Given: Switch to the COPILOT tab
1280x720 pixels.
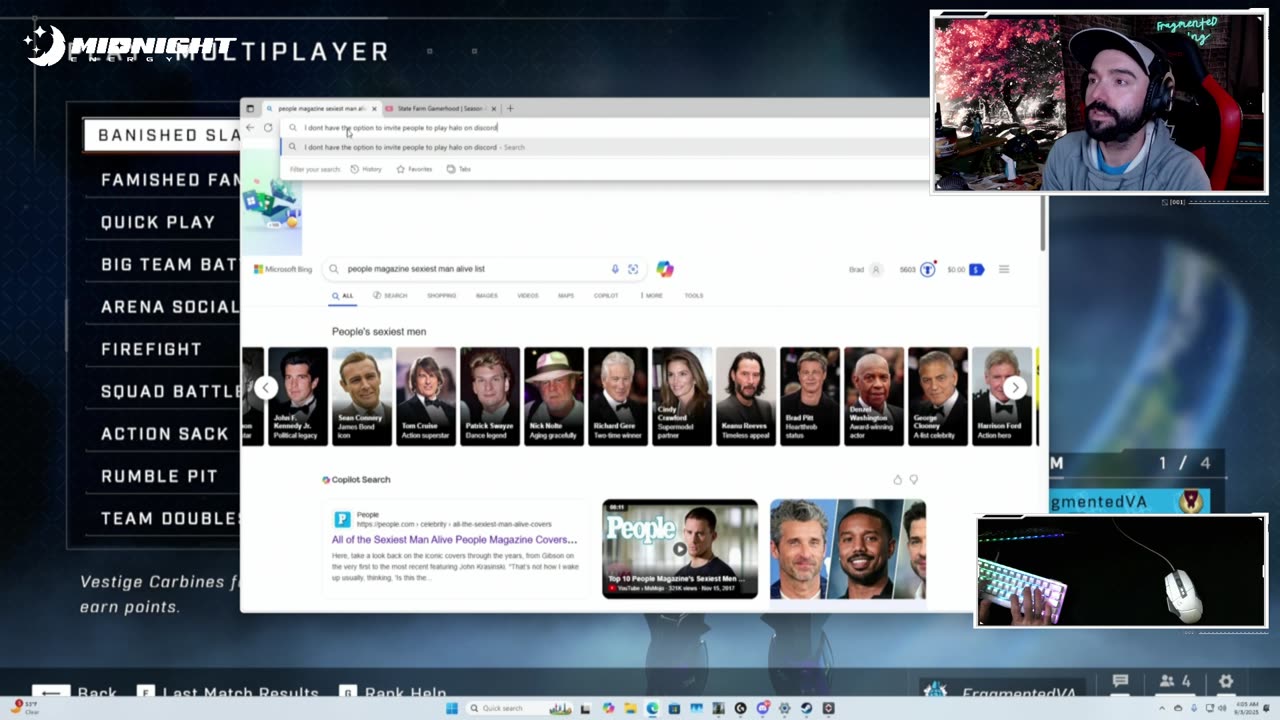Looking at the screenshot, I should click(606, 296).
